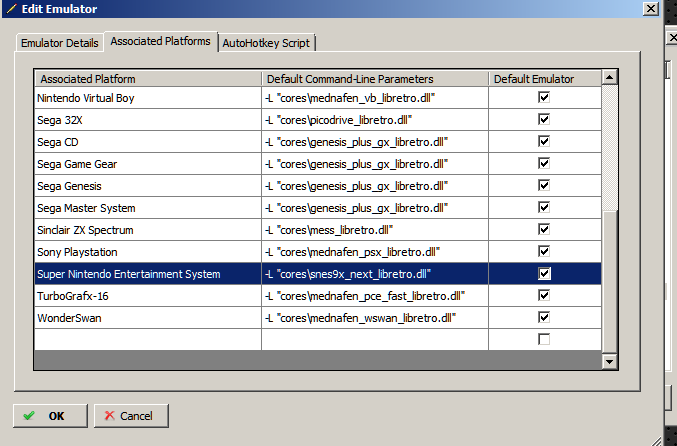Select the Nintendo Virtual Boy platform cell
The width and height of the screenshot is (677, 446).
(x=148, y=98)
